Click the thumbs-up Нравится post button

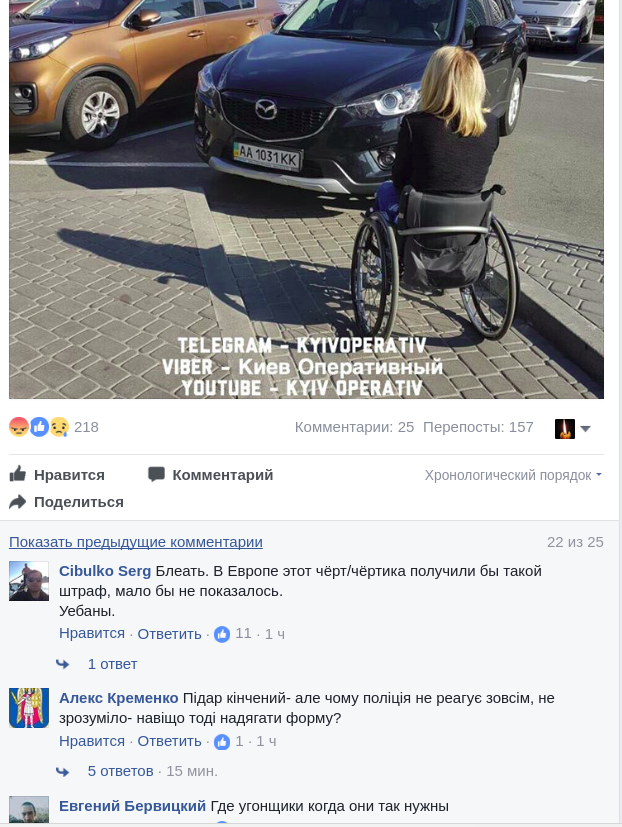point(57,475)
